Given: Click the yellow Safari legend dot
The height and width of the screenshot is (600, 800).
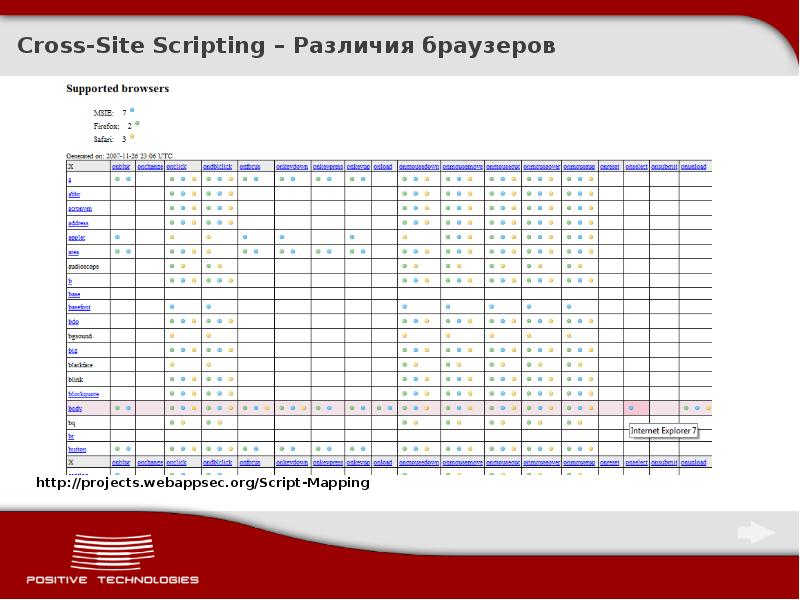Looking at the screenshot, I should pyautogui.click(x=132, y=136).
